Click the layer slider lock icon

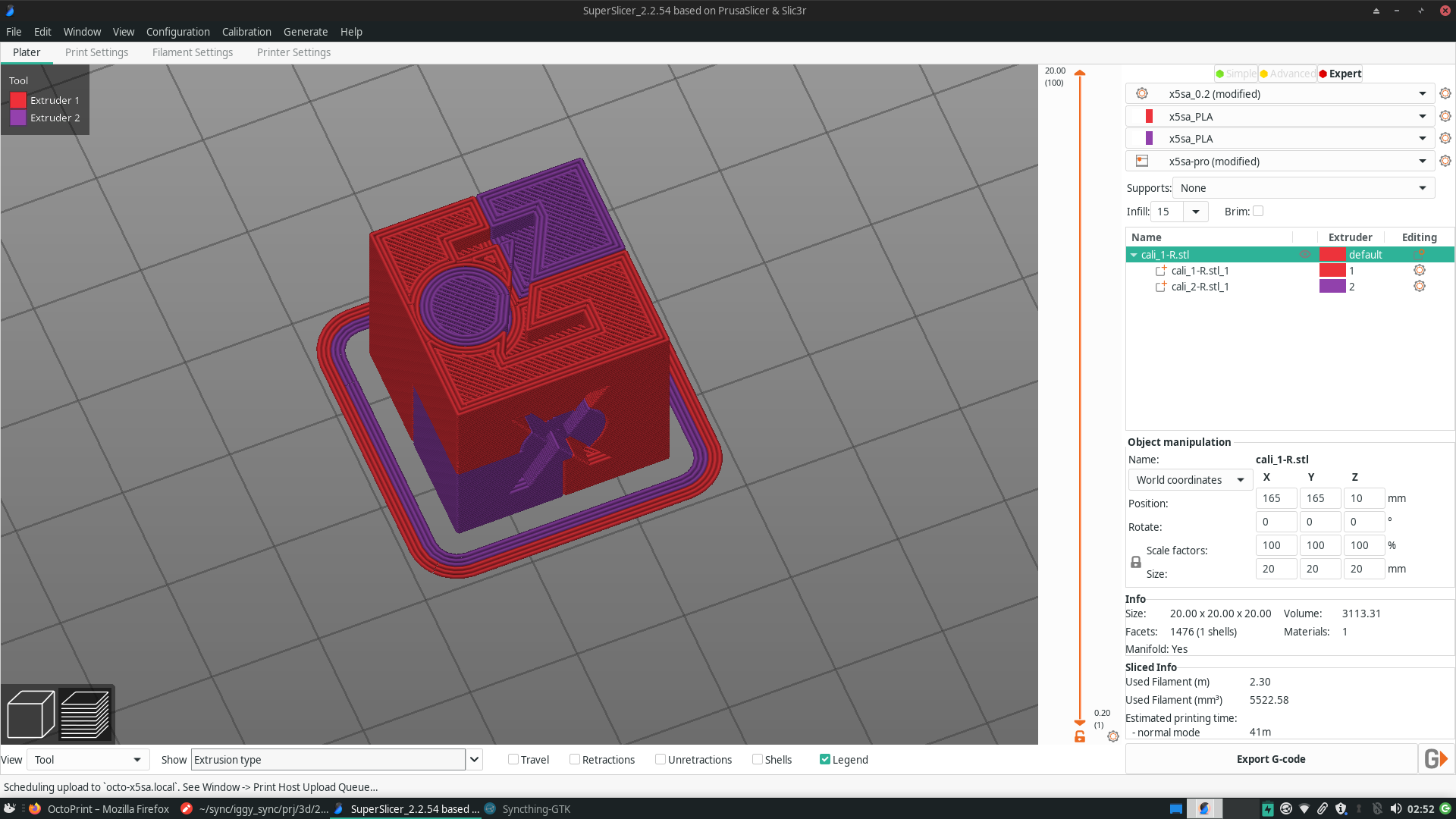pos(1080,737)
